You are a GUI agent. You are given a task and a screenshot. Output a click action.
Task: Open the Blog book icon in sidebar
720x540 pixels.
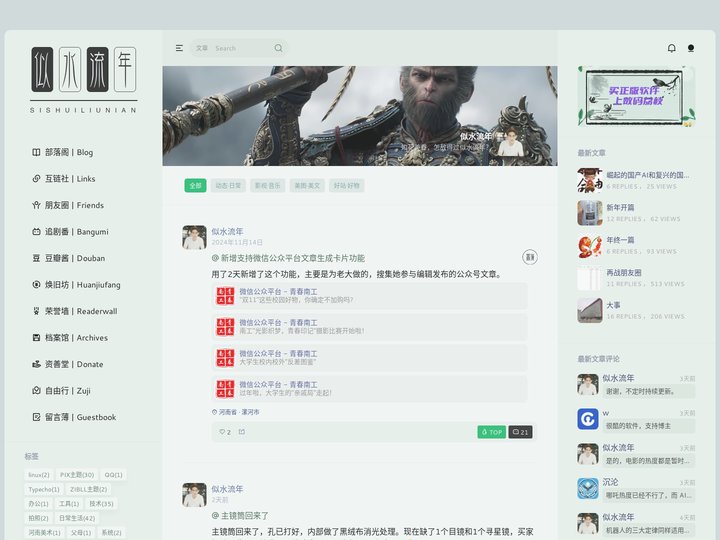[36, 152]
